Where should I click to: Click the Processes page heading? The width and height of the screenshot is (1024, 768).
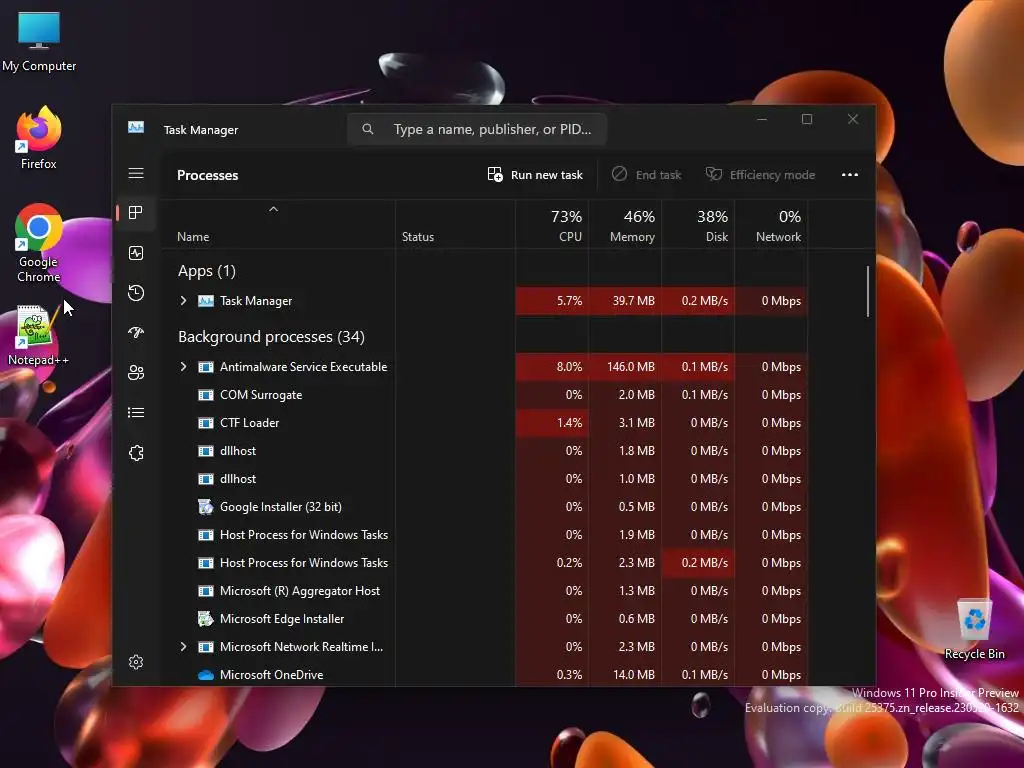pyautogui.click(x=208, y=175)
